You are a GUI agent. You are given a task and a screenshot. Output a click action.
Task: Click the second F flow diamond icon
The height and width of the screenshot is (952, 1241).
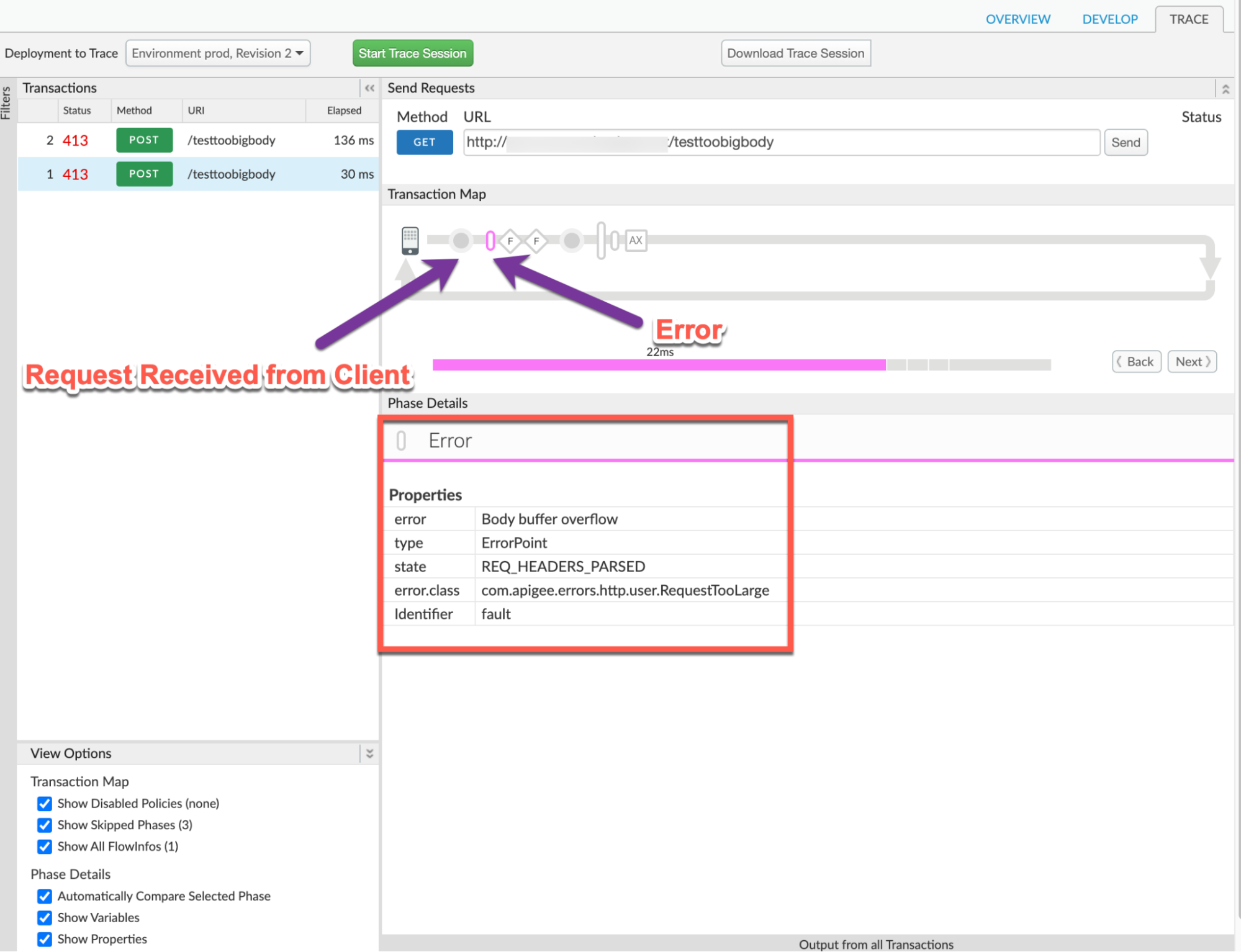click(536, 241)
